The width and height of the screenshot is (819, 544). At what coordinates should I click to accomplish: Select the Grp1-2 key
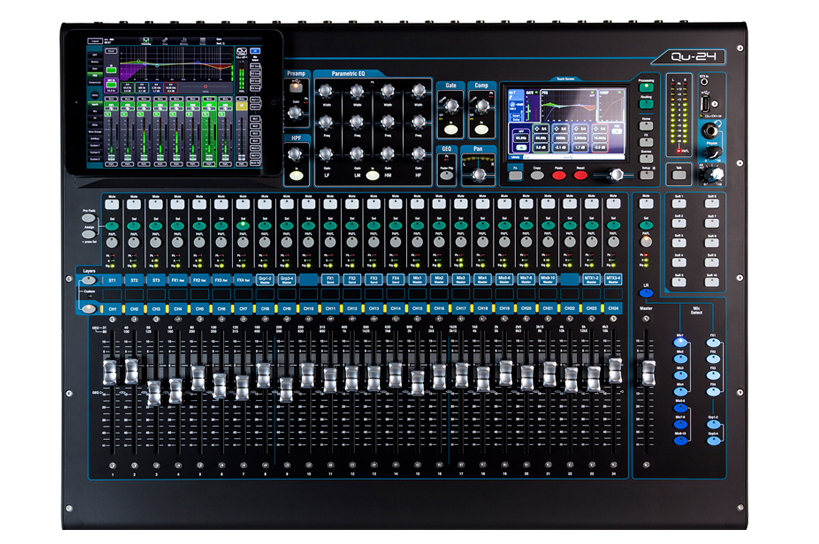713,424
